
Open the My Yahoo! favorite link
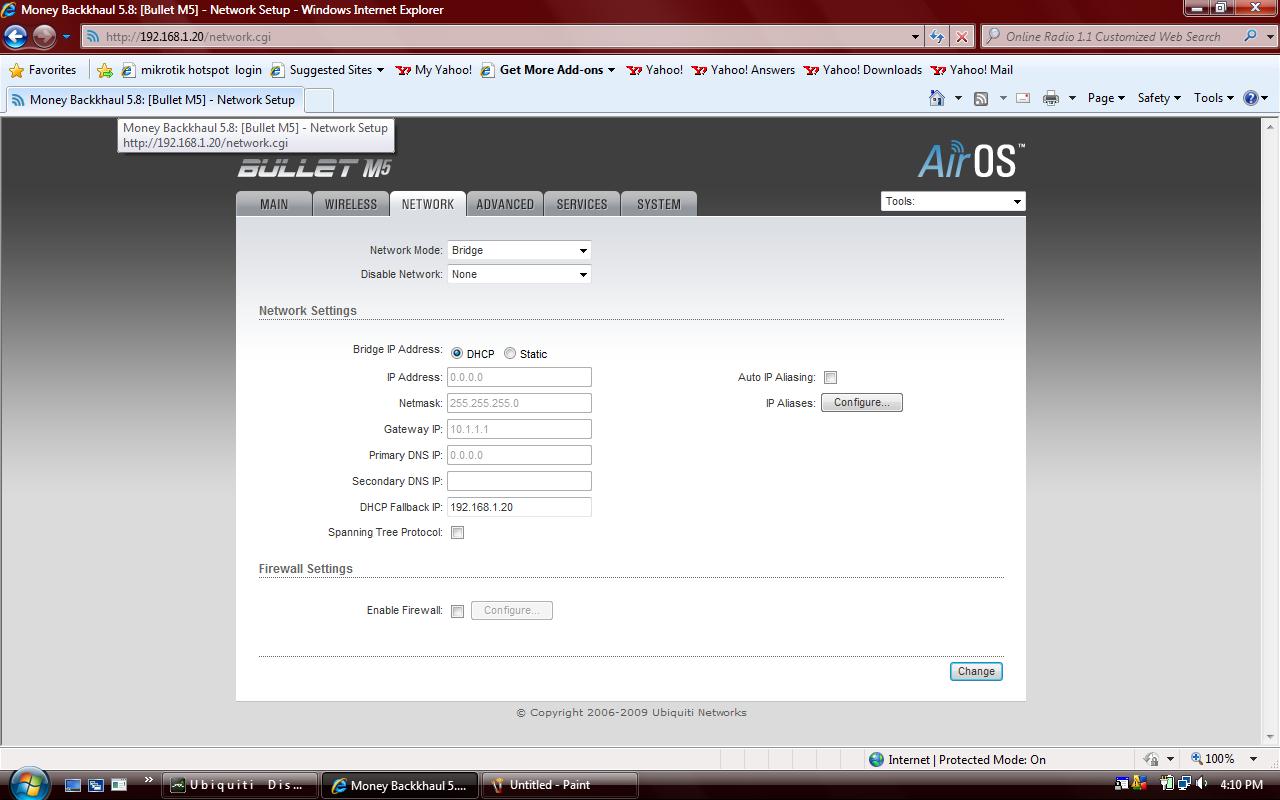(x=434, y=70)
